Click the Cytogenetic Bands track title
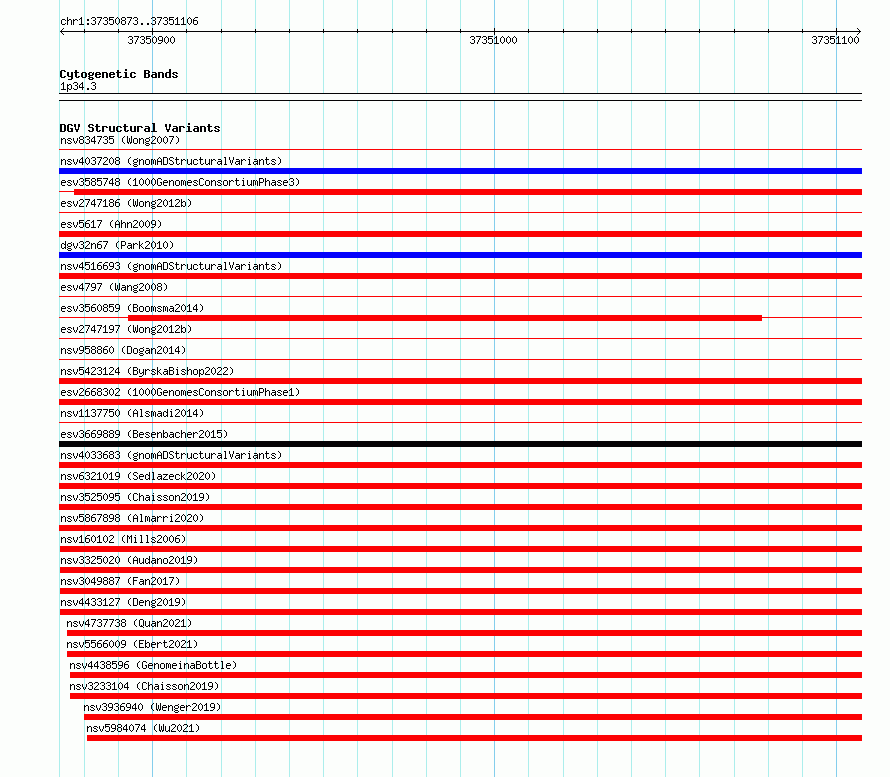Screen dimensions: 890x777 point(119,74)
